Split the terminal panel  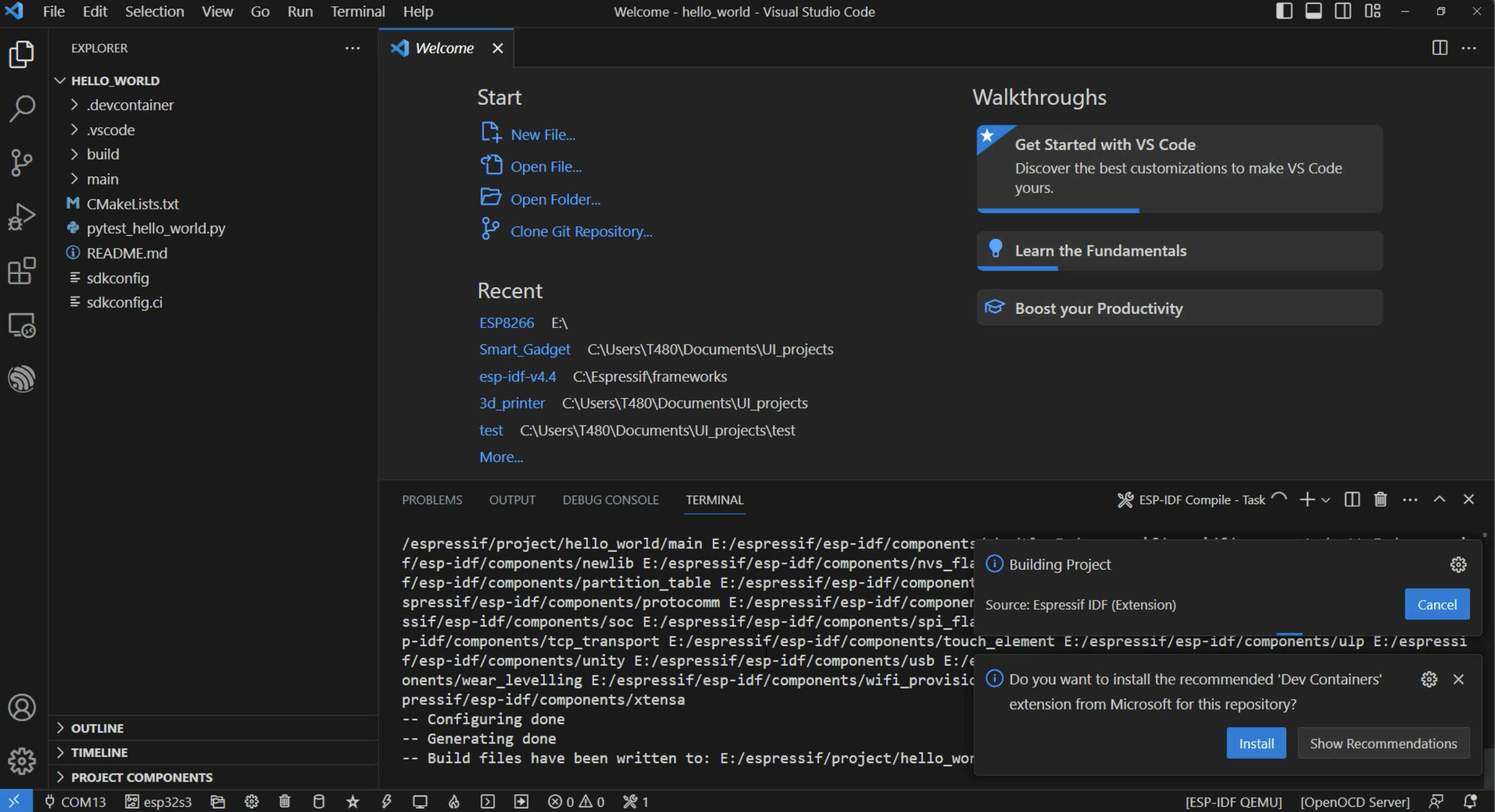[1352, 499]
